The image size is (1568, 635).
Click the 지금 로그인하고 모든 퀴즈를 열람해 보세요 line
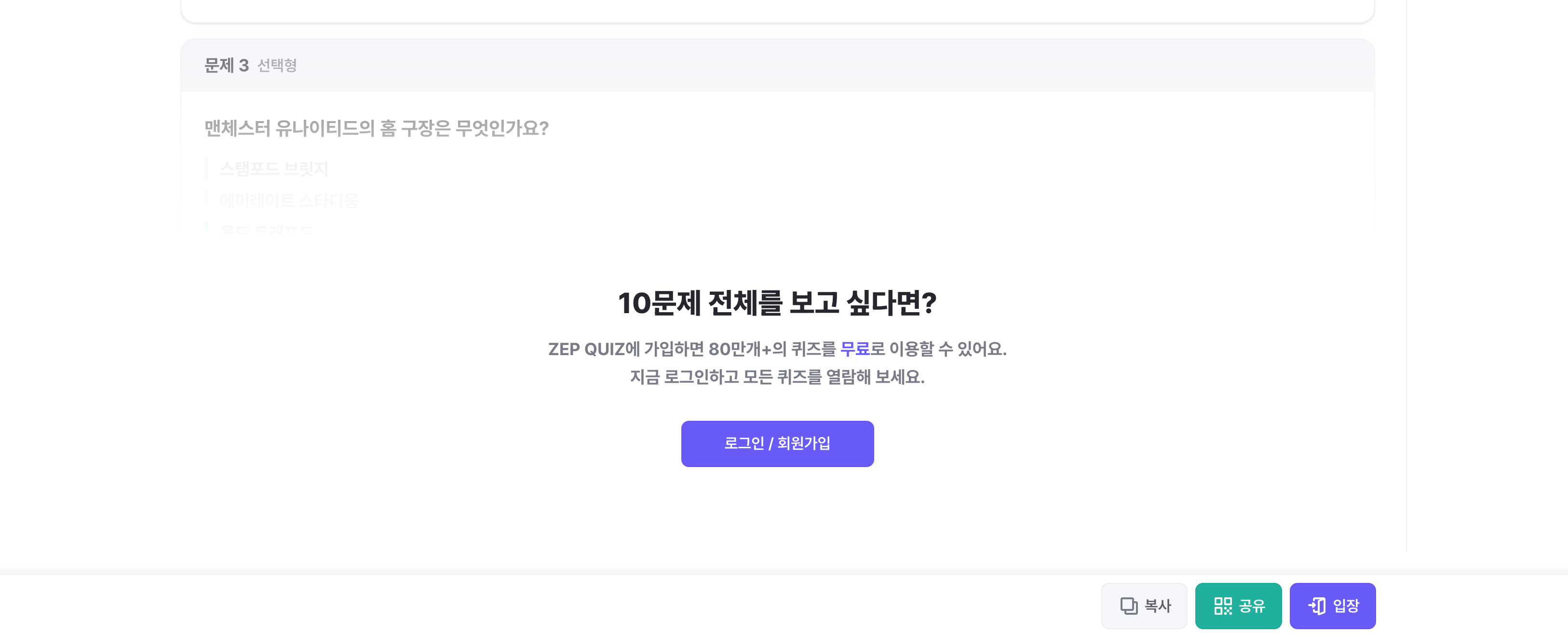[777, 377]
